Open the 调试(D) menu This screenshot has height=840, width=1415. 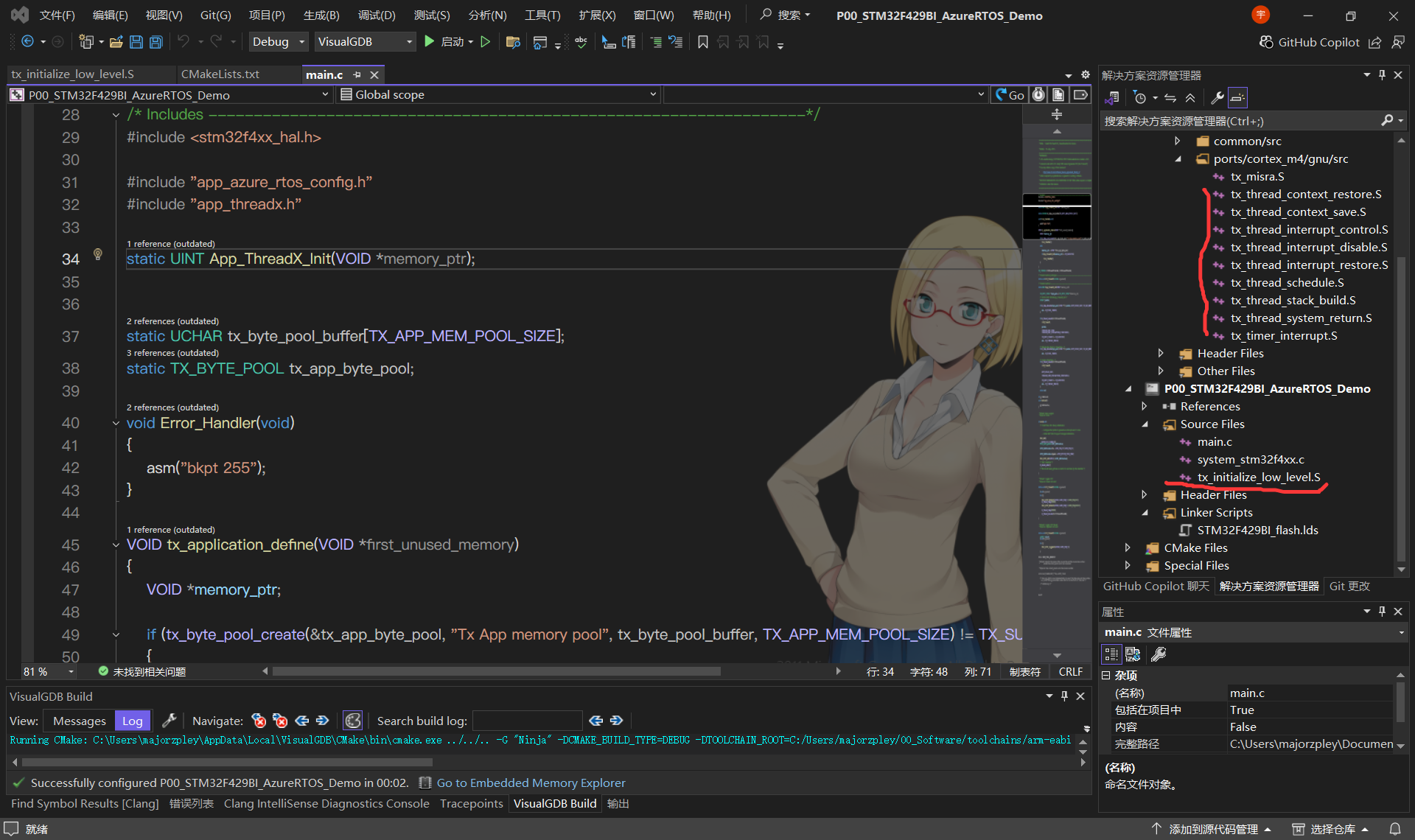(x=377, y=15)
